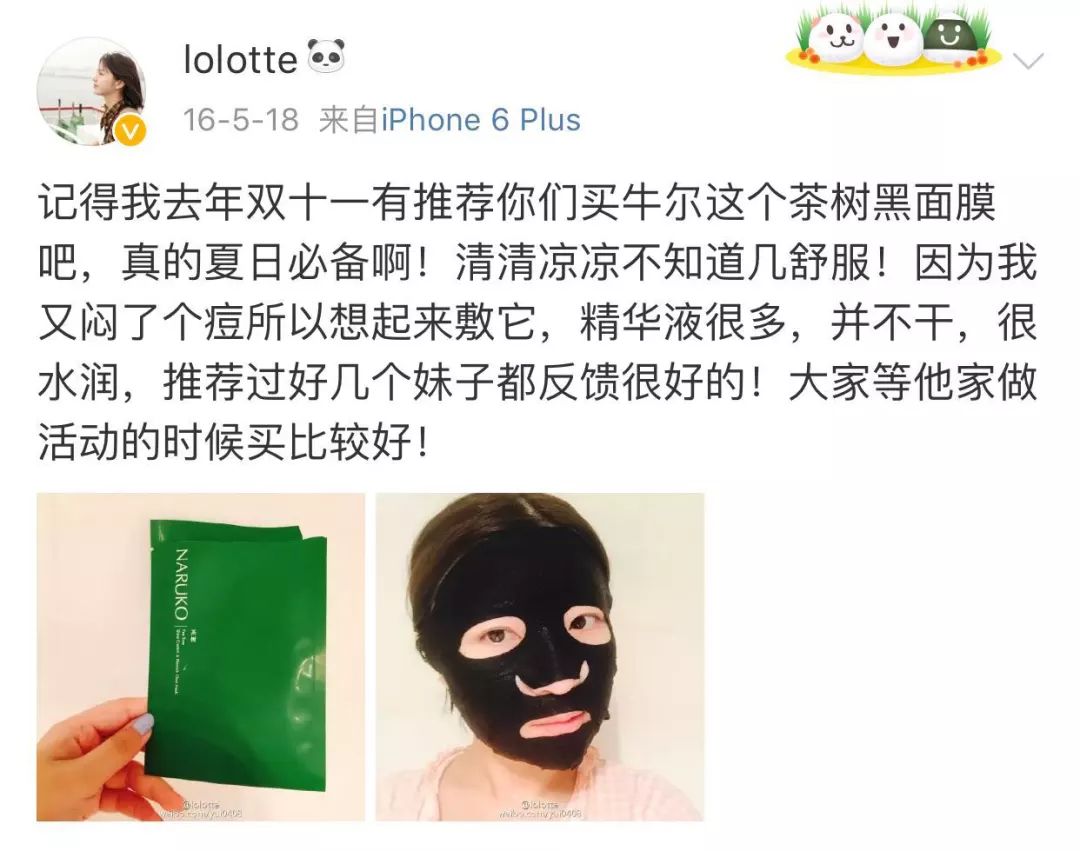
Task: Follow the iPhone 6 Plus source link
Action: (481, 120)
